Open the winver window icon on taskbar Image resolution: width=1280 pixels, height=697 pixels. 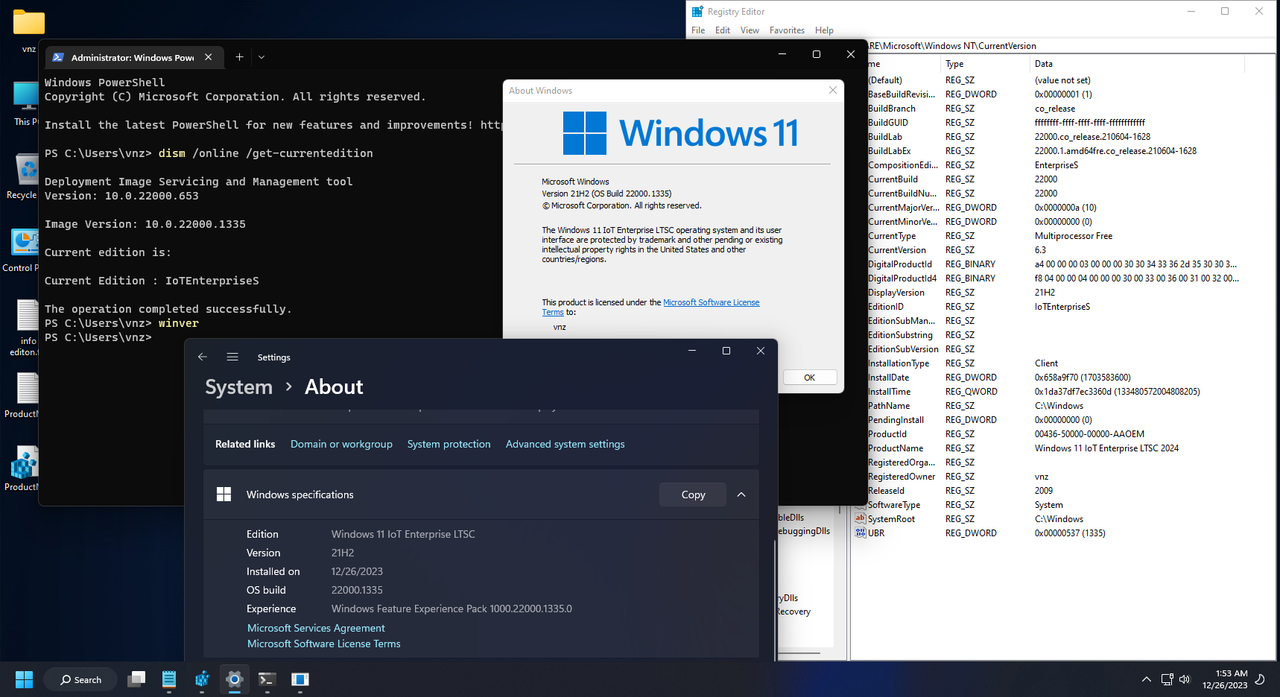[x=299, y=679]
